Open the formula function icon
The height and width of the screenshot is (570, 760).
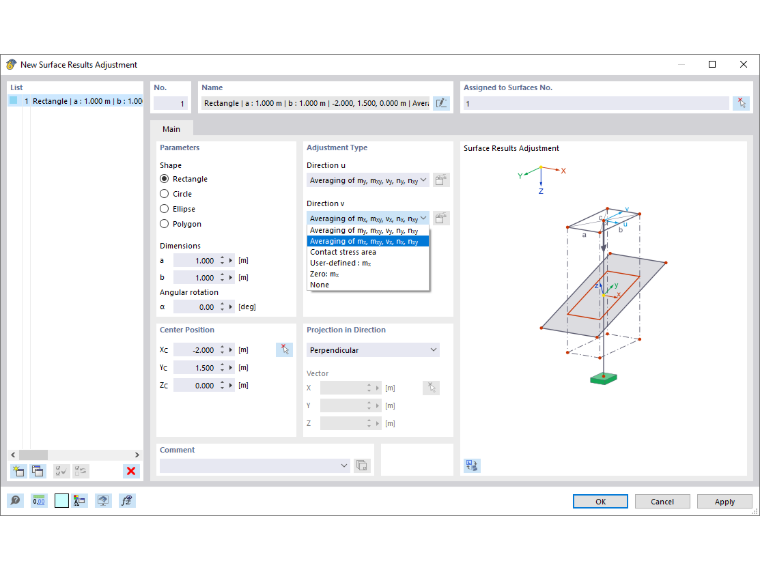[x=127, y=501]
